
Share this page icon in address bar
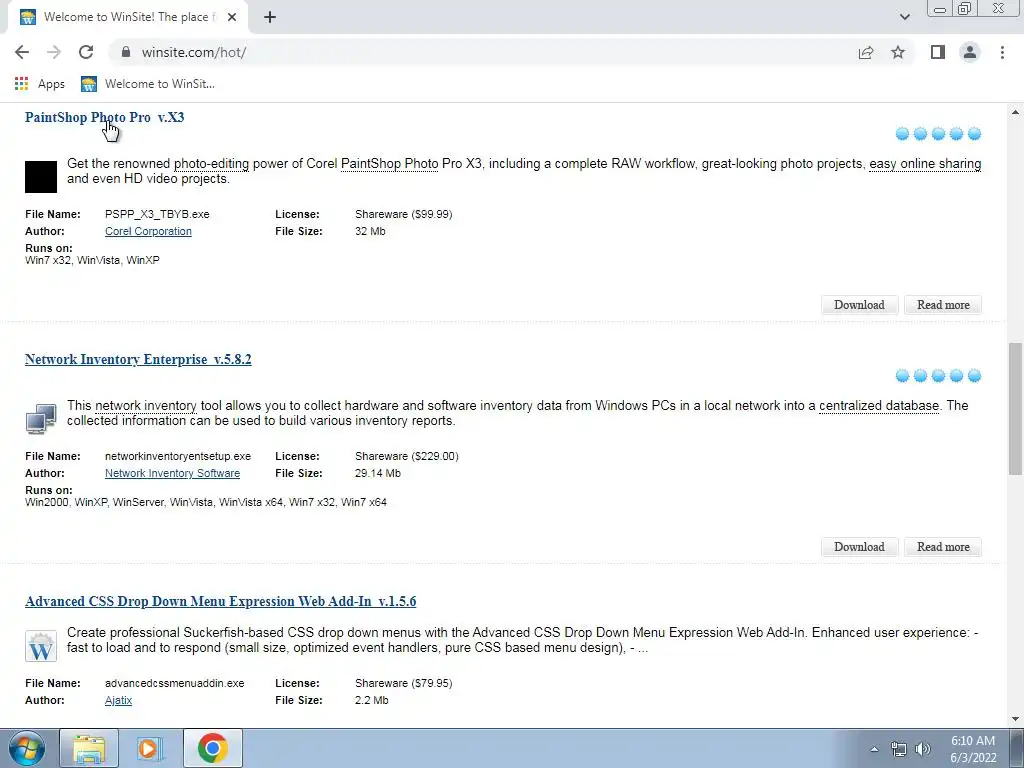point(866,52)
